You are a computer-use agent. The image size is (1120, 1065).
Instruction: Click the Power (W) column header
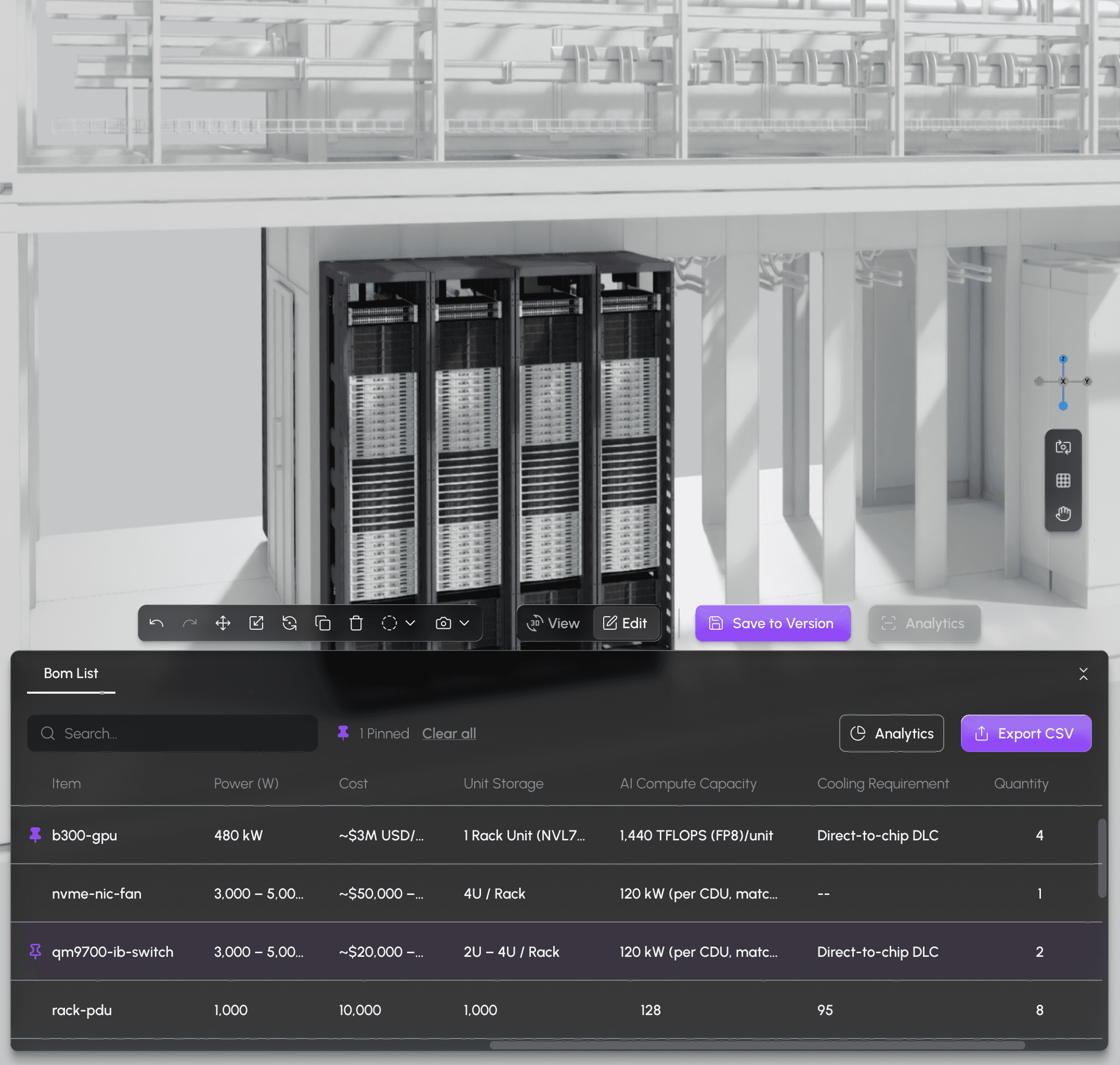(x=246, y=784)
